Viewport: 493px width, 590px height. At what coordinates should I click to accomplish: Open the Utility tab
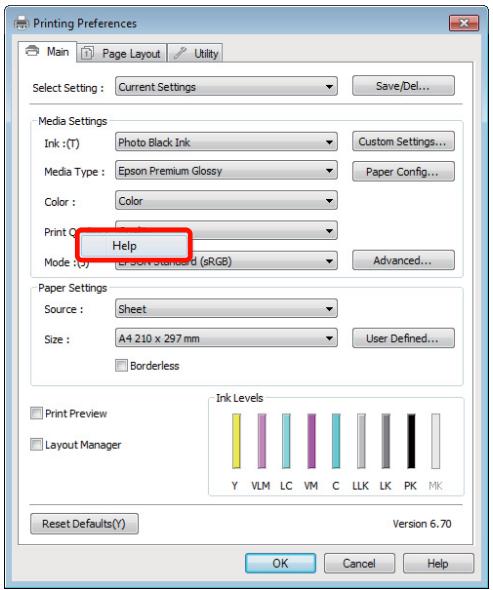coord(195,53)
